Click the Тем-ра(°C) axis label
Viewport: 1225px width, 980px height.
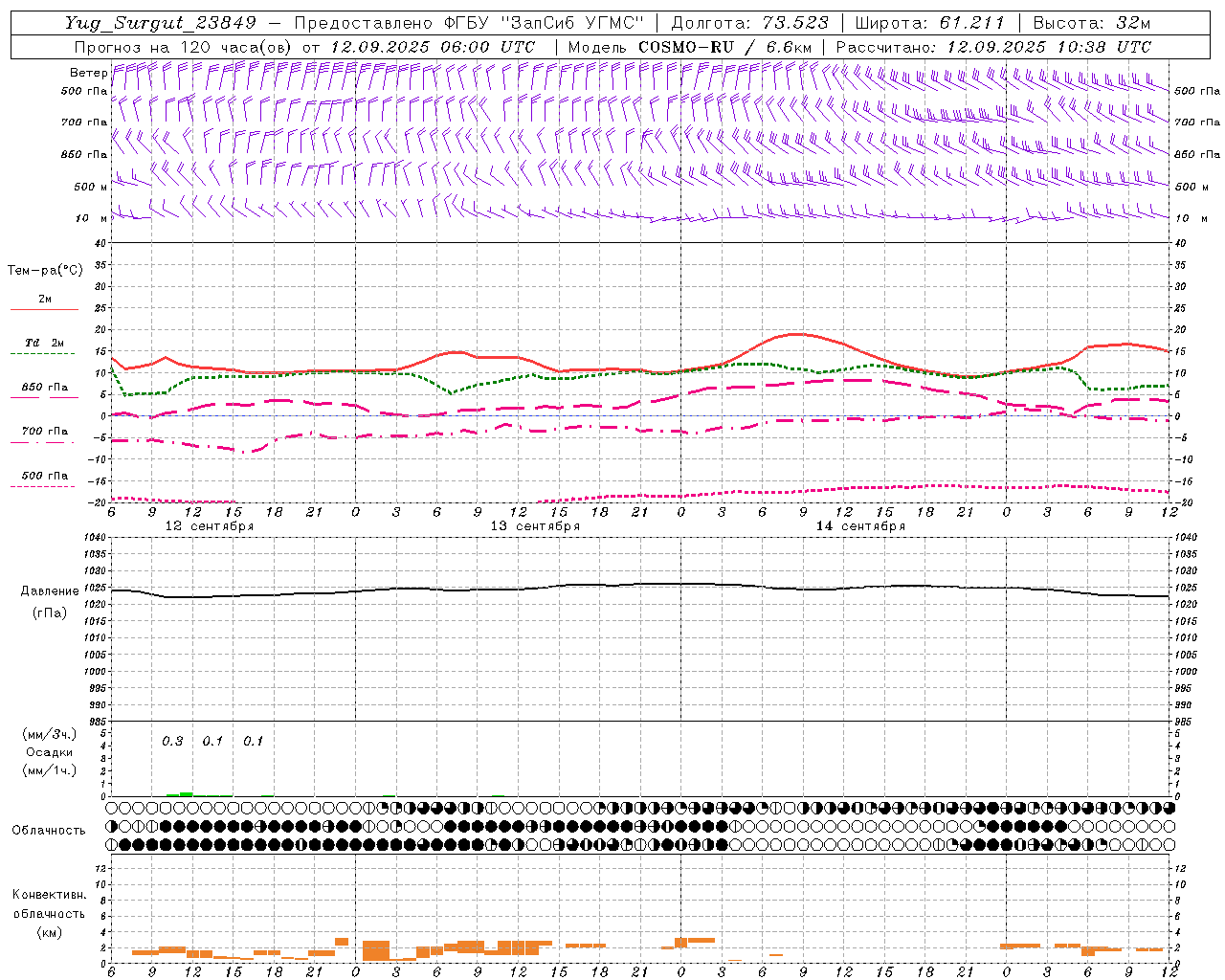45,271
